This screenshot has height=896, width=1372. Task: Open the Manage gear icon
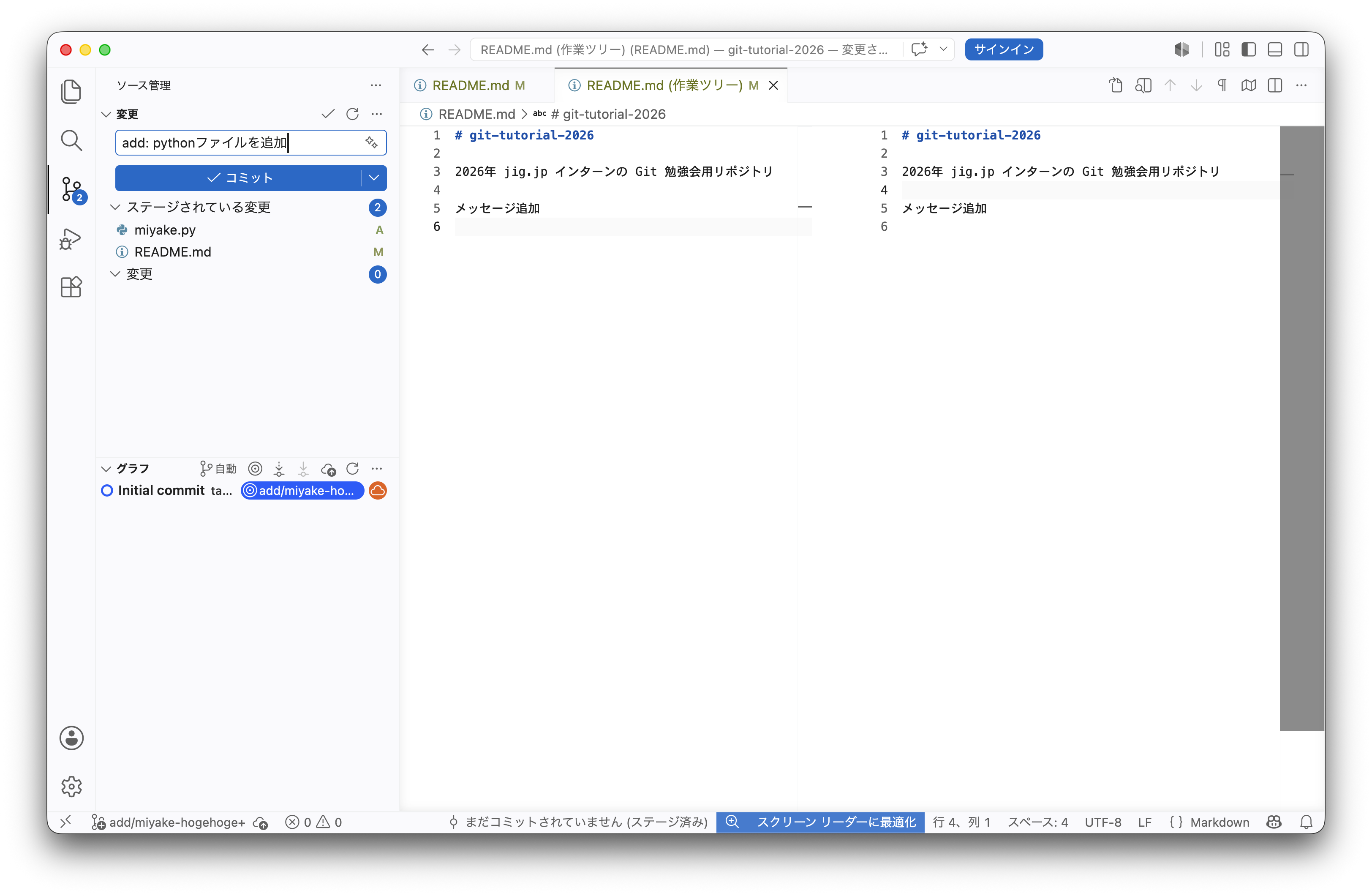[71, 787]
